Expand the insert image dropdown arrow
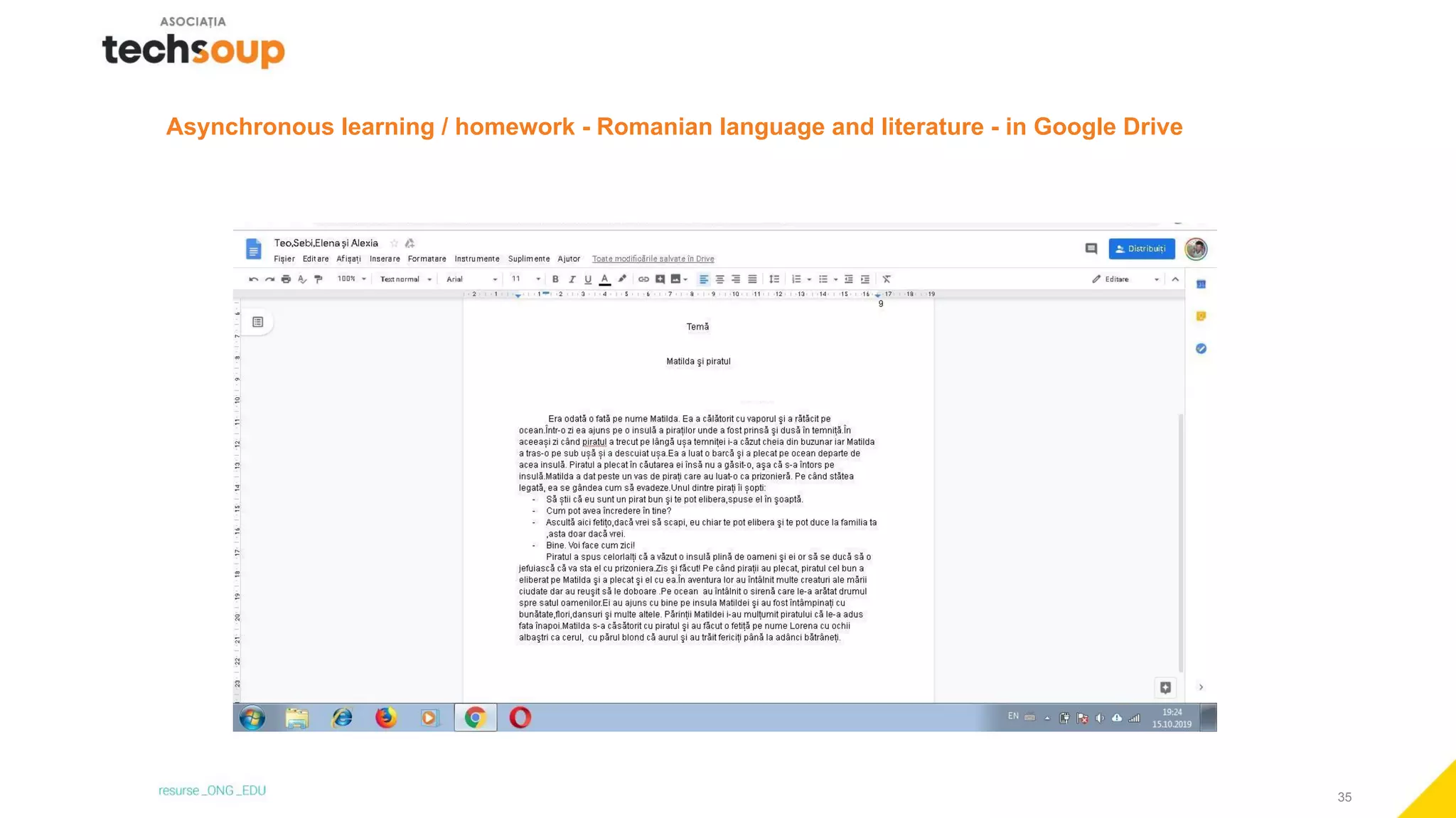 tap(685, 279)
